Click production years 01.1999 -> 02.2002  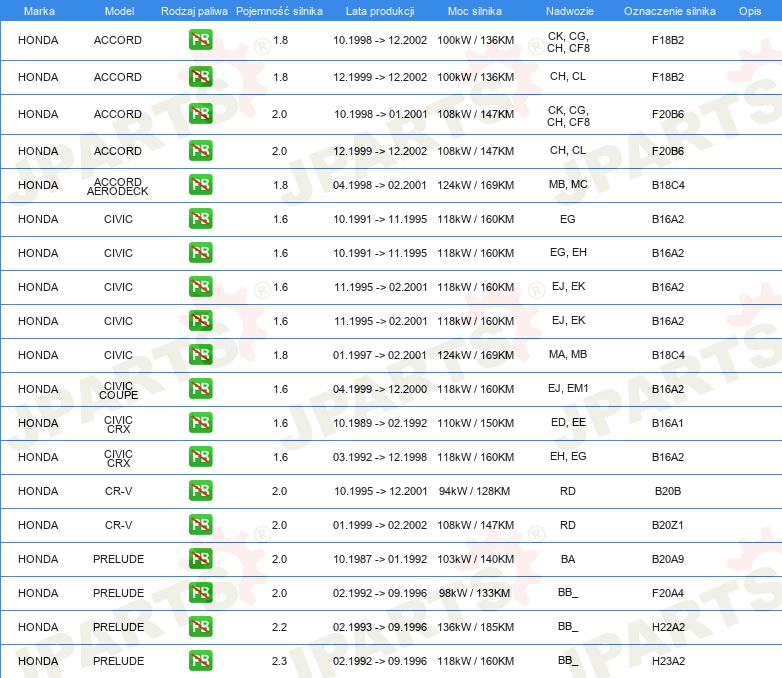pos(380,525)
